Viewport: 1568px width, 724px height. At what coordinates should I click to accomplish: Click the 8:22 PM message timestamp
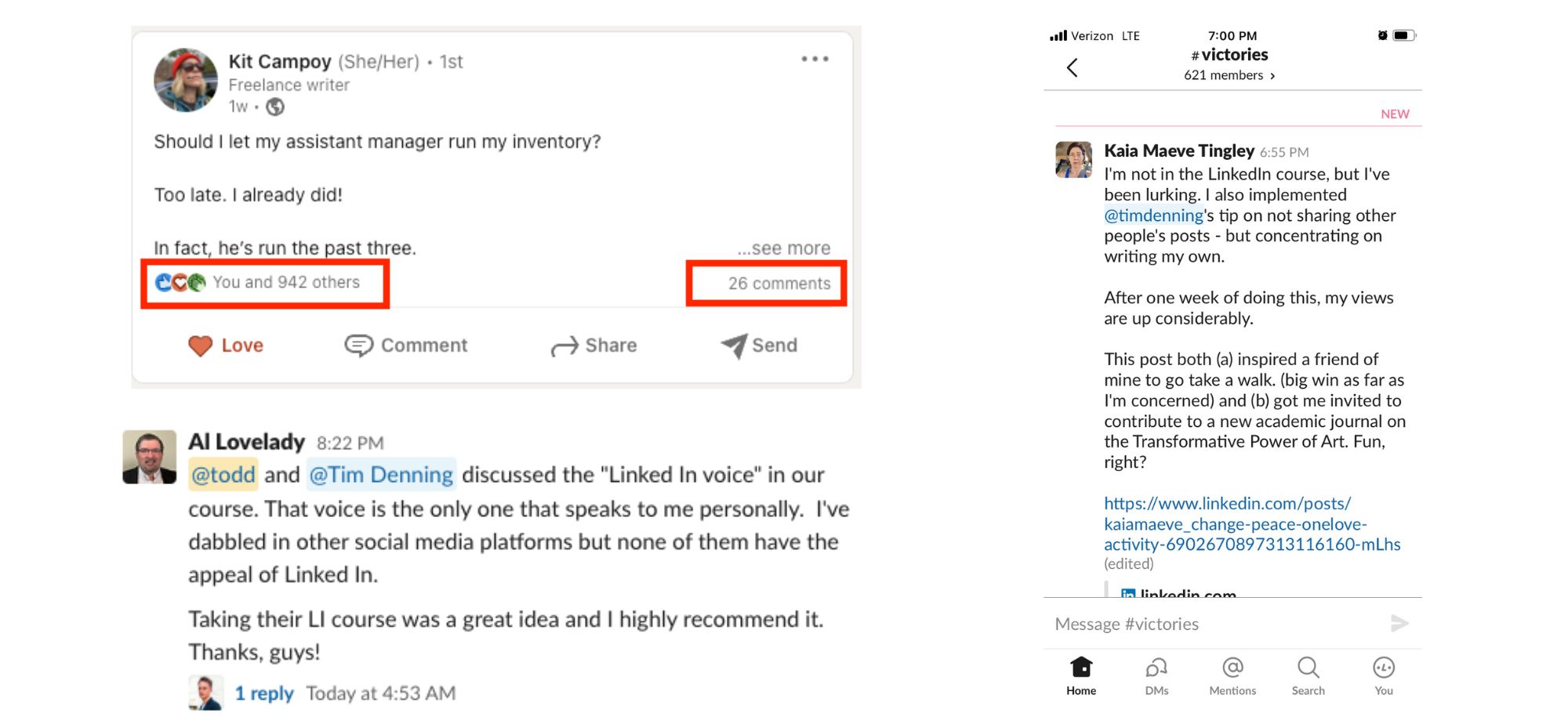(x=350, y=443)
